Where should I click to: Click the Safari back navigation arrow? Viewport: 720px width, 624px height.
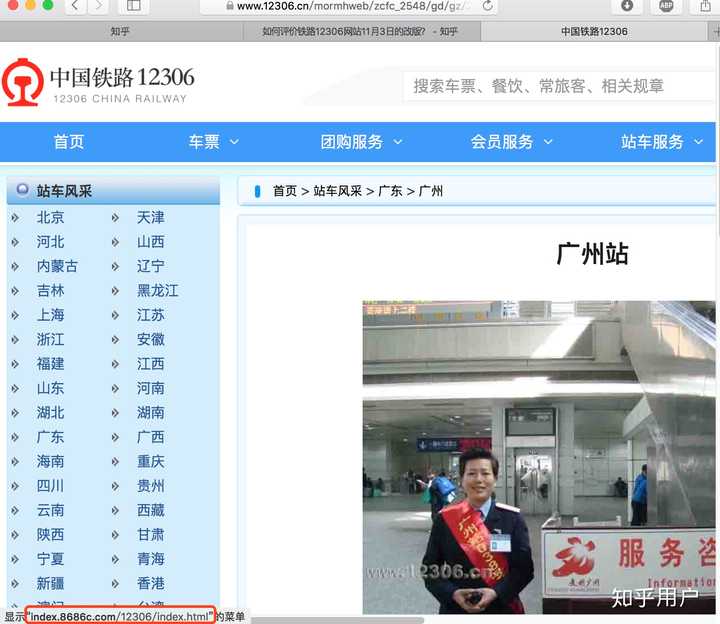pos(75,6)
